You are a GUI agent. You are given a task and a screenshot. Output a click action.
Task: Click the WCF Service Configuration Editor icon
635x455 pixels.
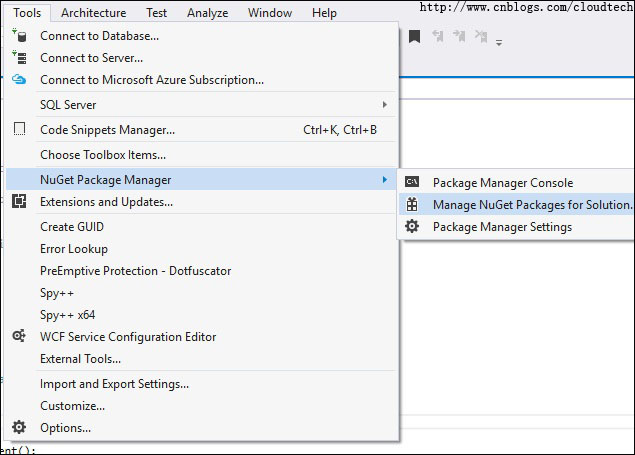tap(19, 336)
